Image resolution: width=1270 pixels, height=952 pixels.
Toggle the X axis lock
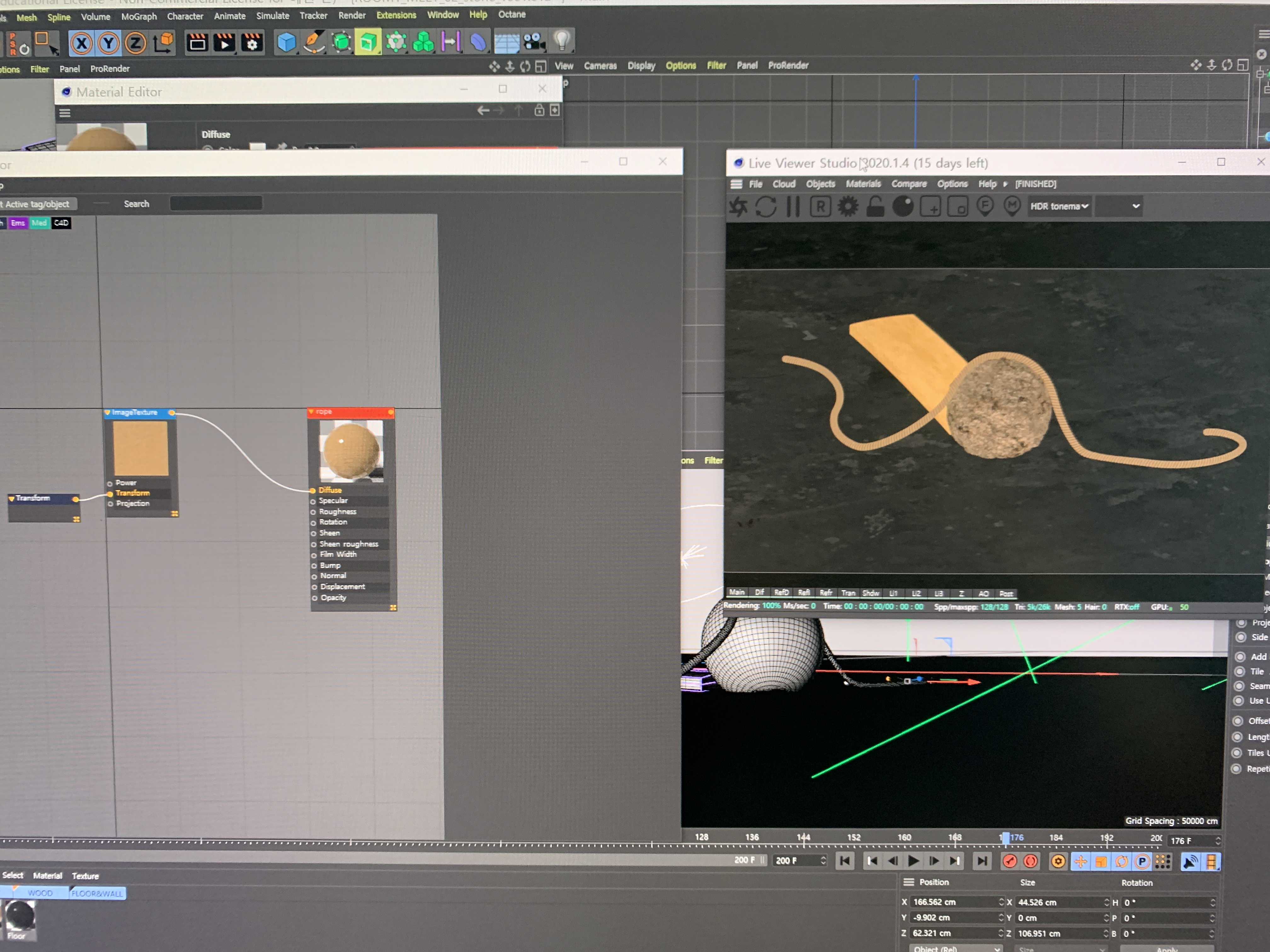coord(82,44)
